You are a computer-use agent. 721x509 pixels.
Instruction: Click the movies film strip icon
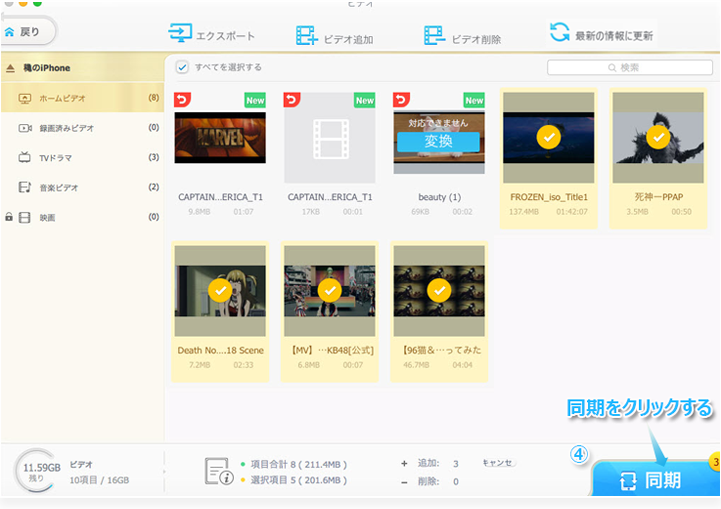point(24,217)
